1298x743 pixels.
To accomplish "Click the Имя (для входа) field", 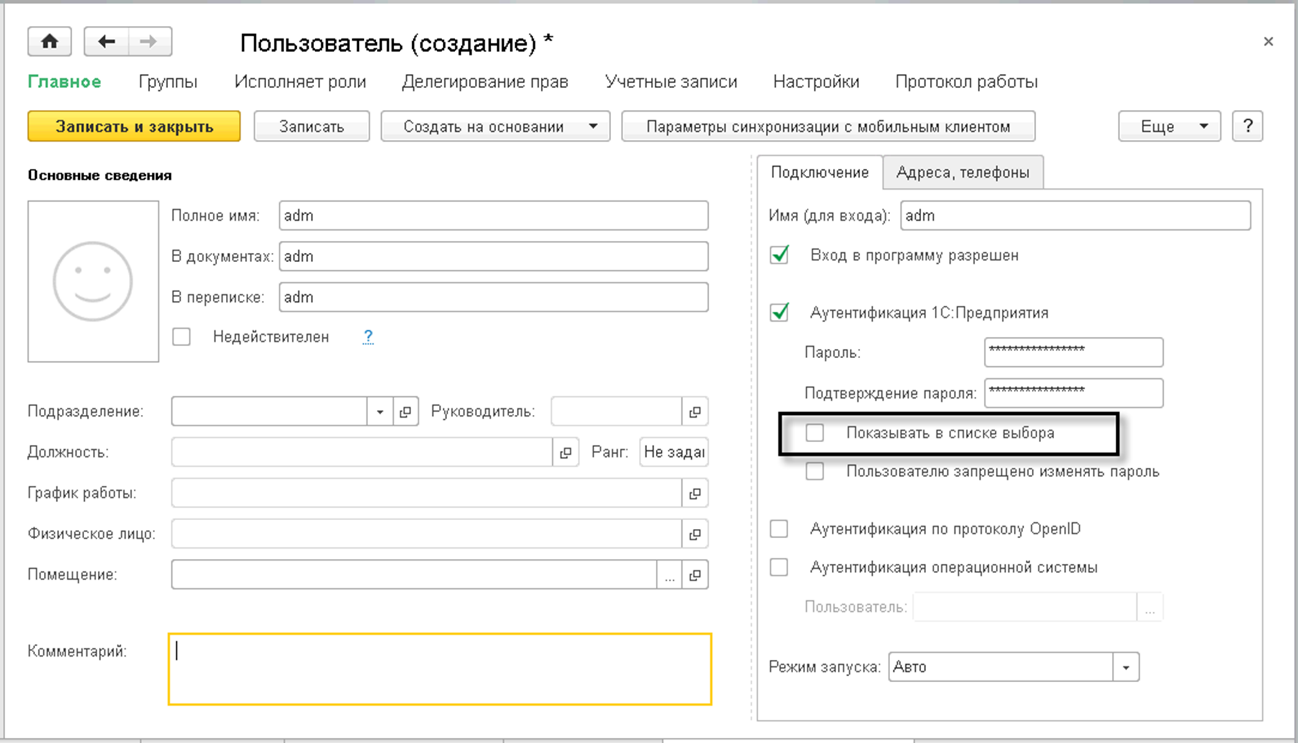I will pyautogui.click(x=1076, y=215).
